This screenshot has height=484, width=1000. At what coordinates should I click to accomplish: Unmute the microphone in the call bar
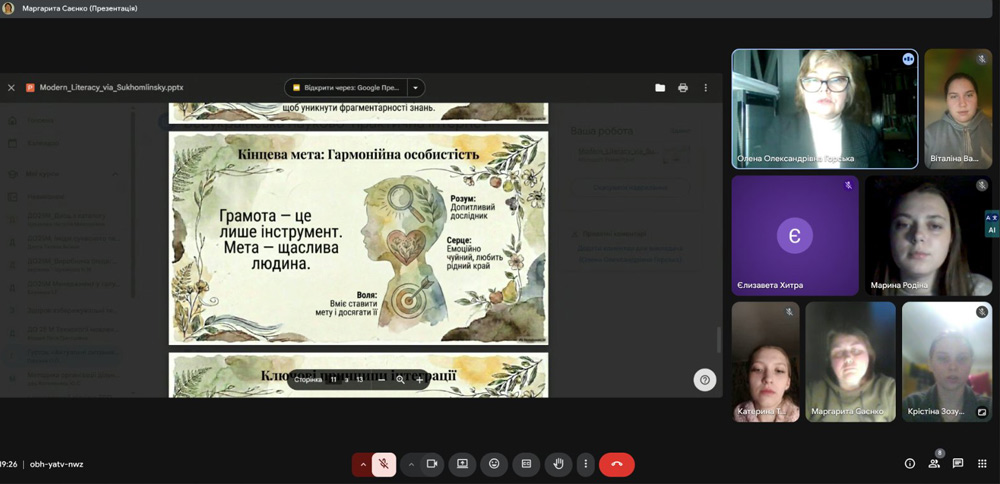tap(384, 464)
